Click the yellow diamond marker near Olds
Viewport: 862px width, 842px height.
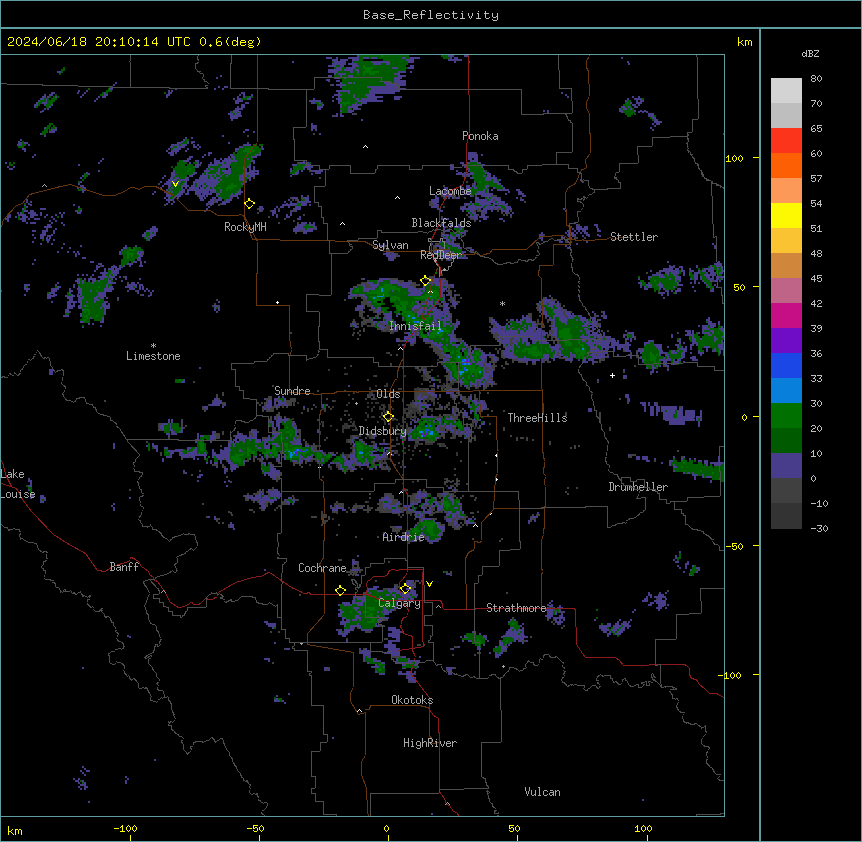pyautogui.click(x=388, y=416)
